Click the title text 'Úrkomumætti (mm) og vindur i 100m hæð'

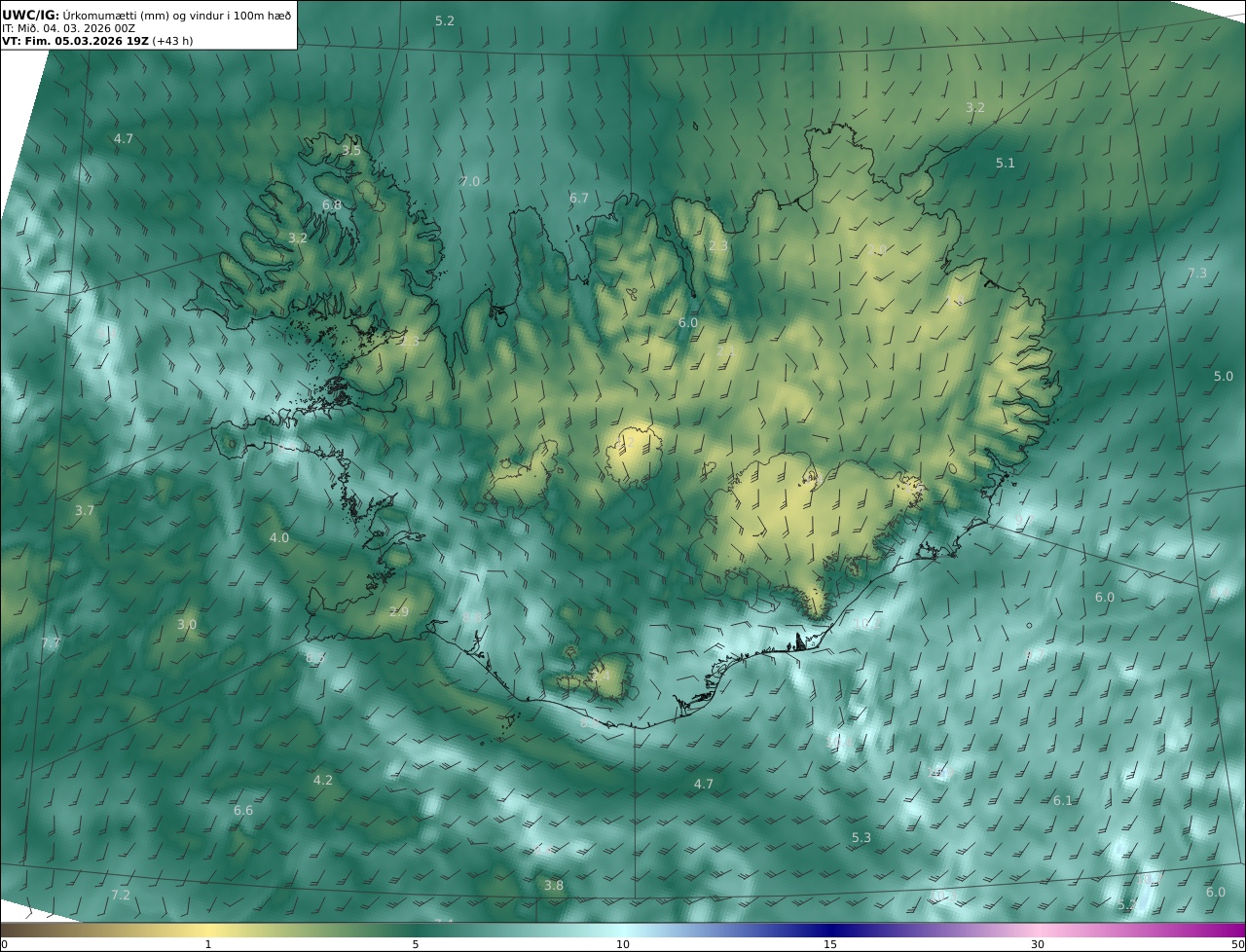pos(177,15)
